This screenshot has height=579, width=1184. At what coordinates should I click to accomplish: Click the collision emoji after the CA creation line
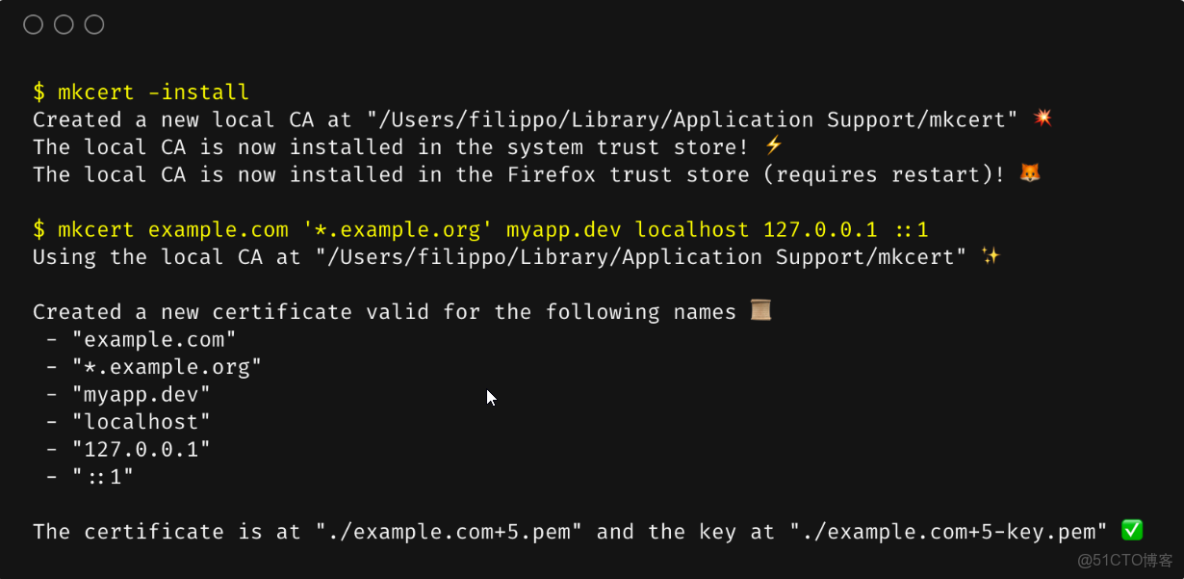coord(1042,119)
